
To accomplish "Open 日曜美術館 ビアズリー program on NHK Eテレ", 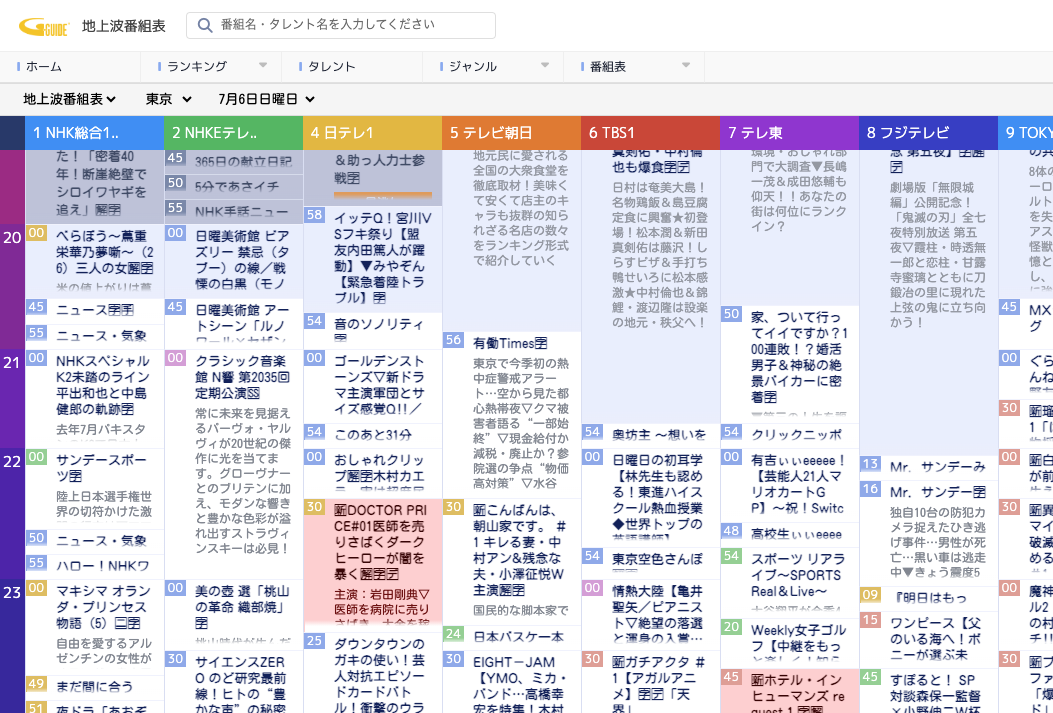I will [234, 260].
